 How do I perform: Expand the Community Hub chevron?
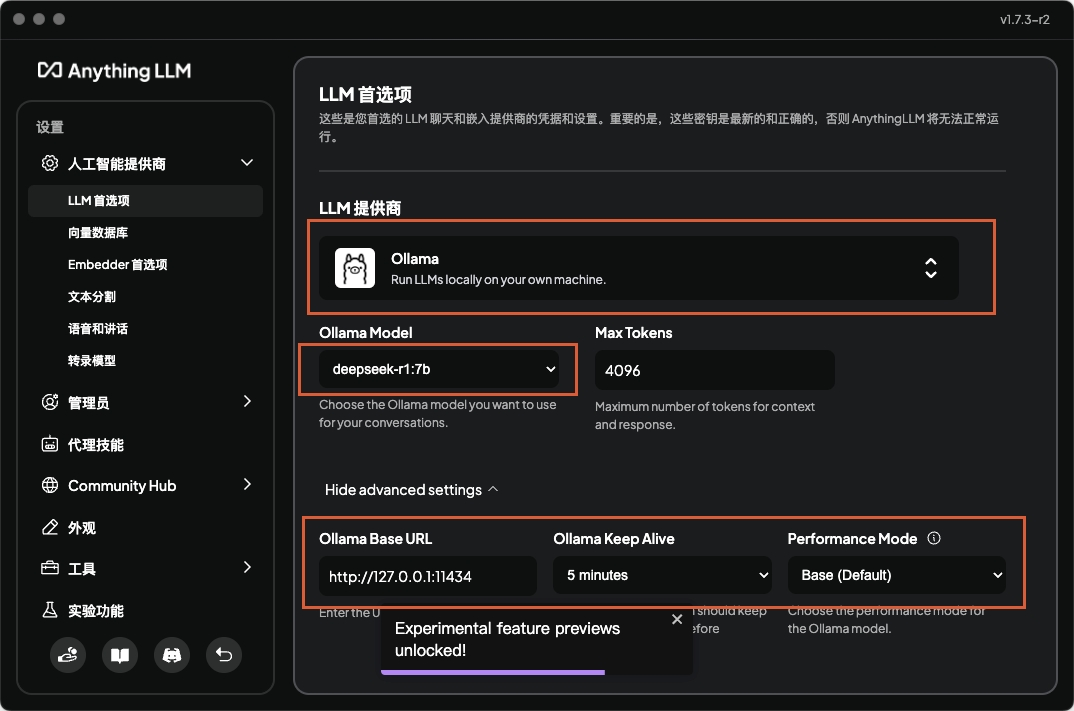pos(247,484)
